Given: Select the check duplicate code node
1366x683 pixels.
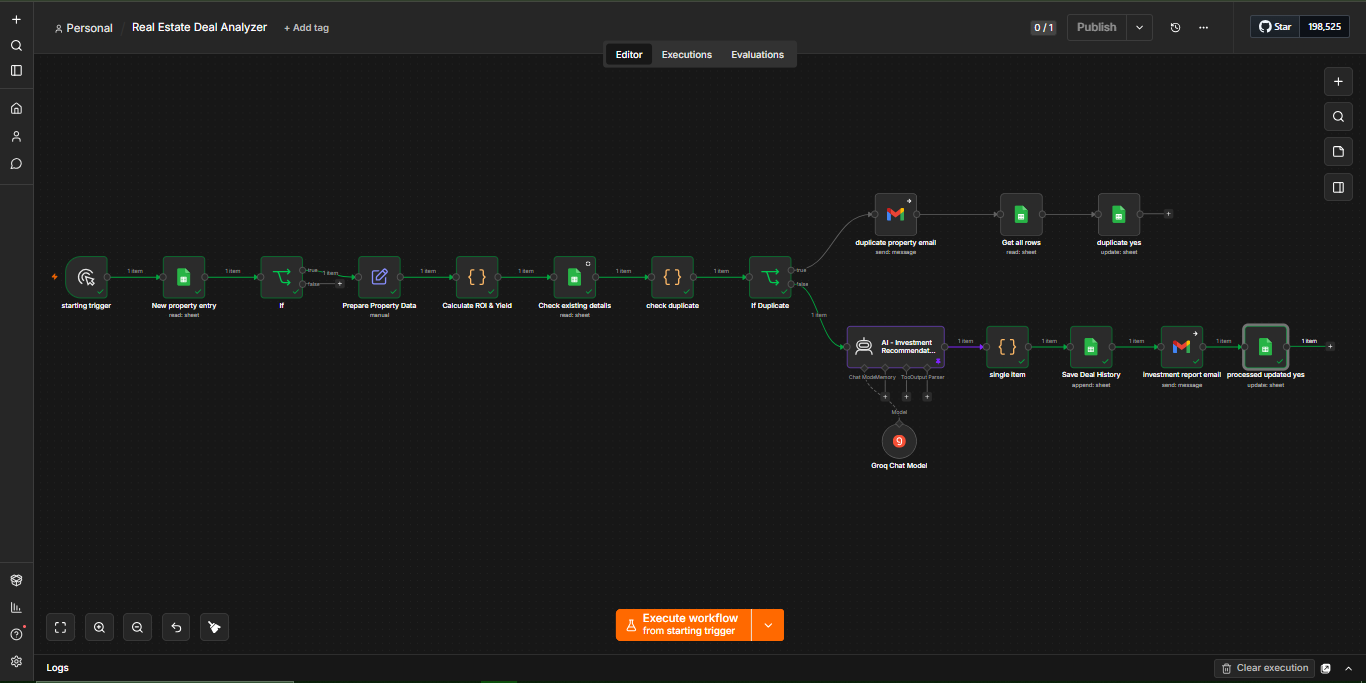Looking at the screenshot, I should coord(672,277).
